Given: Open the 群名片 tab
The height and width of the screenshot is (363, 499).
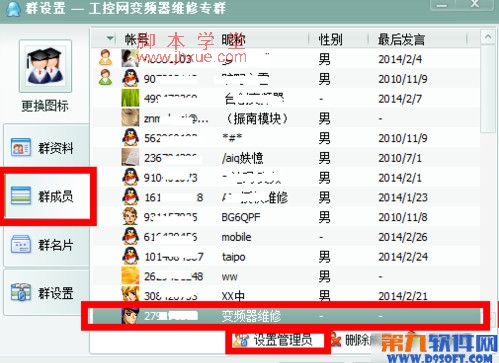Looking at the screenshot, I should (x=47, y=245).
